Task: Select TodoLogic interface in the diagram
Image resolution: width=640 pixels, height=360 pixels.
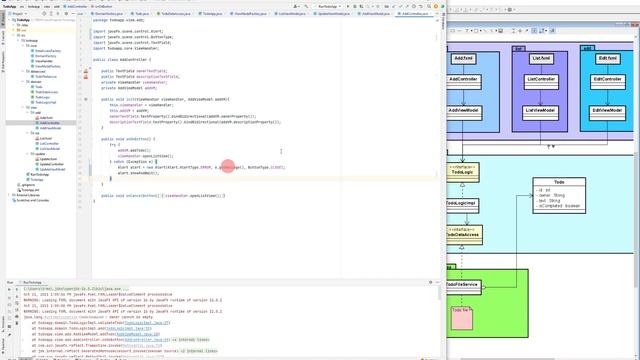Action: click(x=463, y=172)
